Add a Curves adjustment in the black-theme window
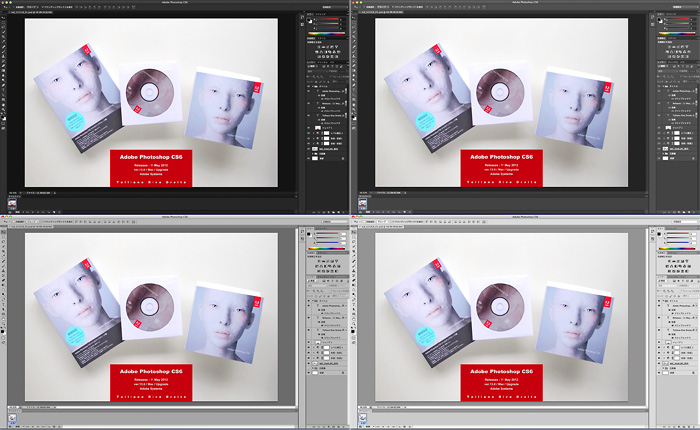700x430 pixels. tap(328, 47)
